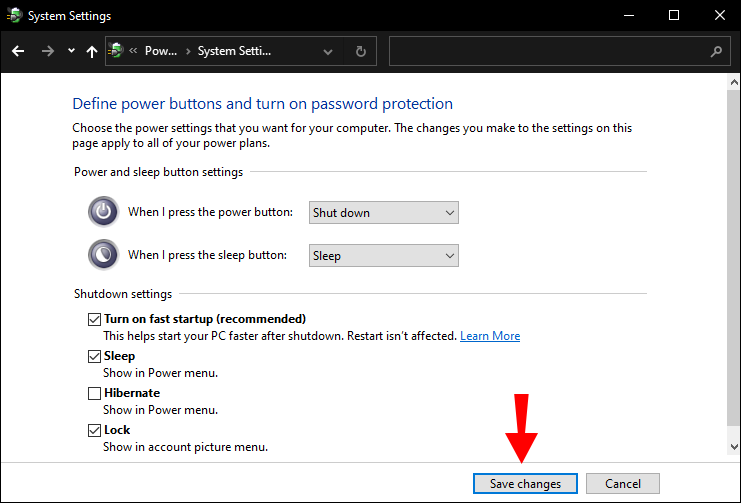This screenshot has height=503, width=741.
Task: Click the sleep button moon icon
Action: [103, 255]
